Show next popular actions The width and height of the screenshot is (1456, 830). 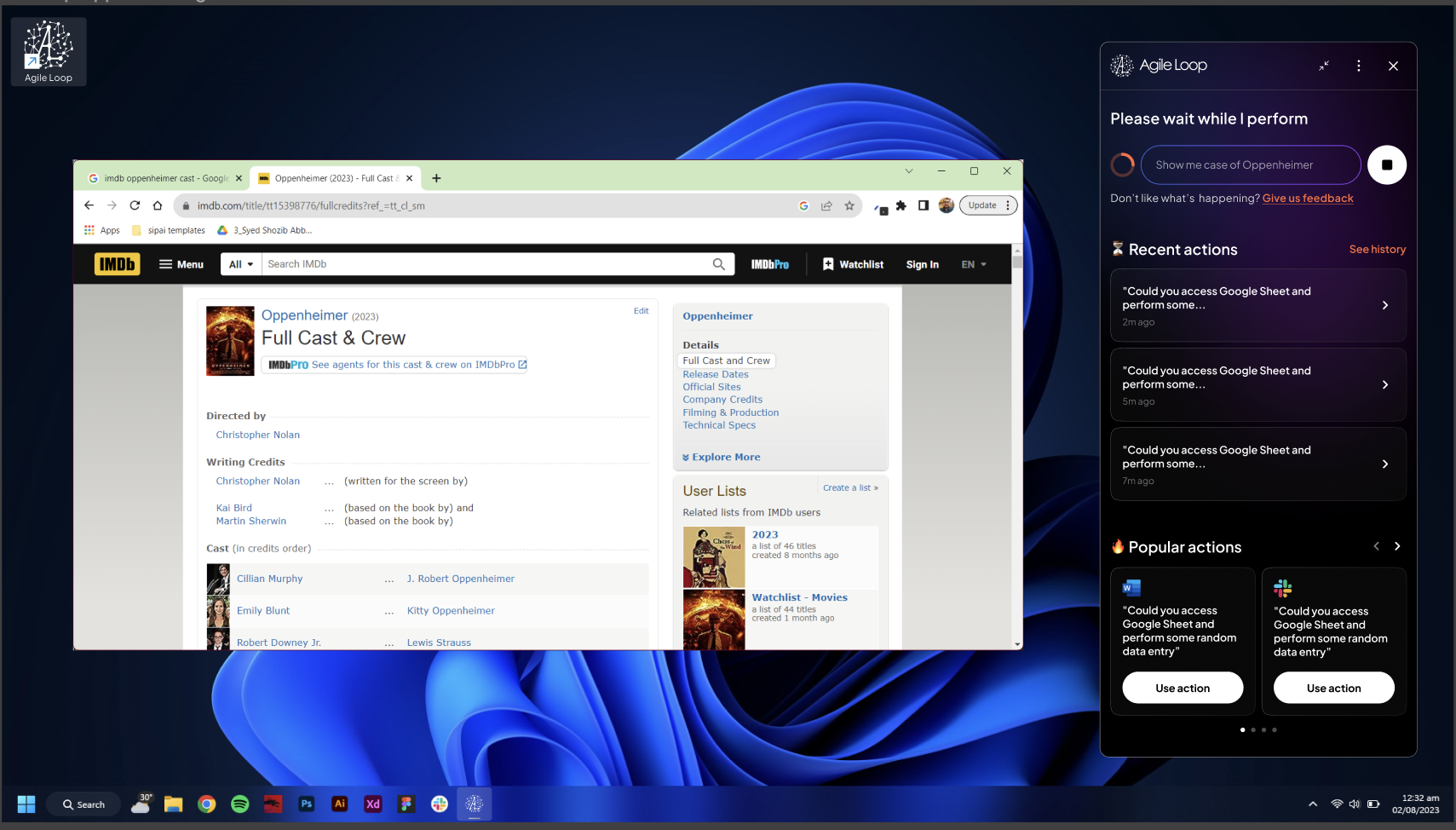pos(1397,546)
